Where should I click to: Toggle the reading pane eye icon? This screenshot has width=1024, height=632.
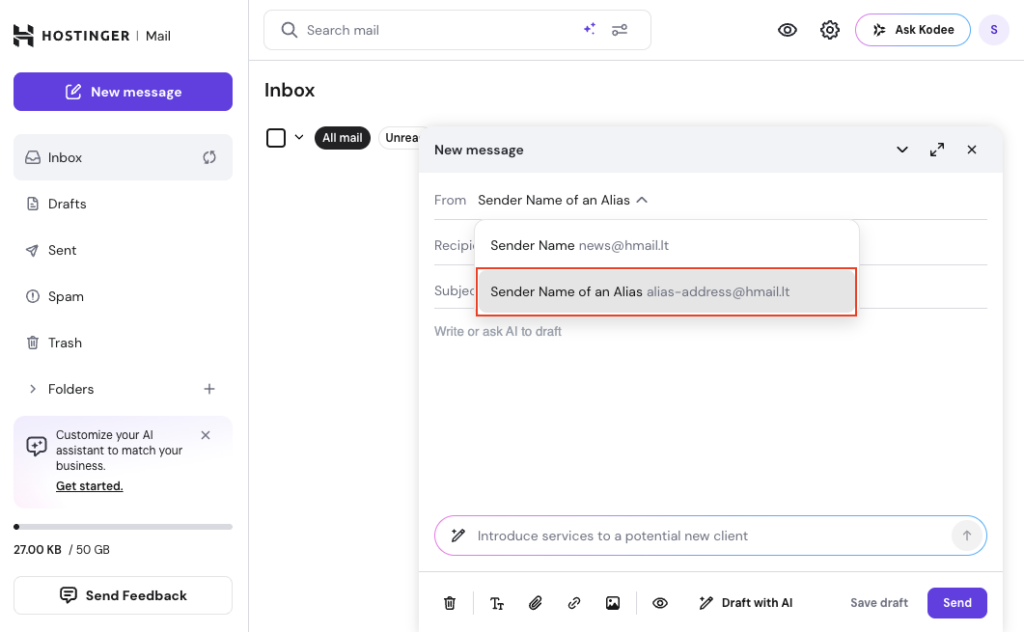coord(787,30)
